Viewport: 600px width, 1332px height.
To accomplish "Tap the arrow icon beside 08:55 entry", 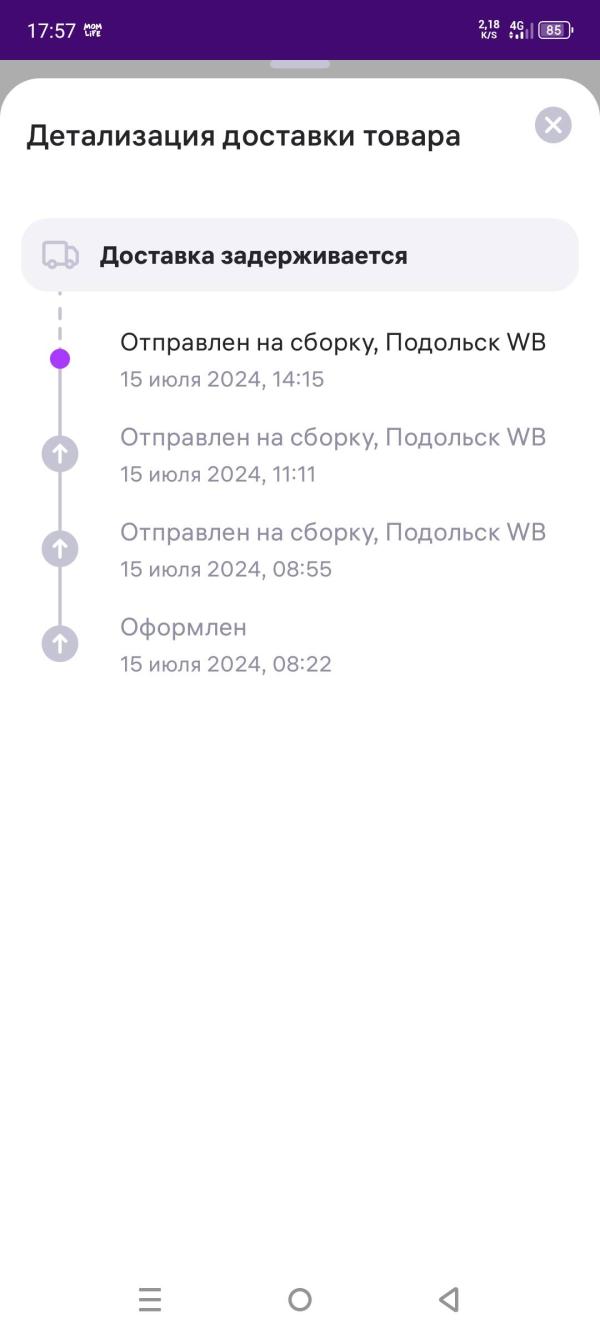I will point(60,549).
